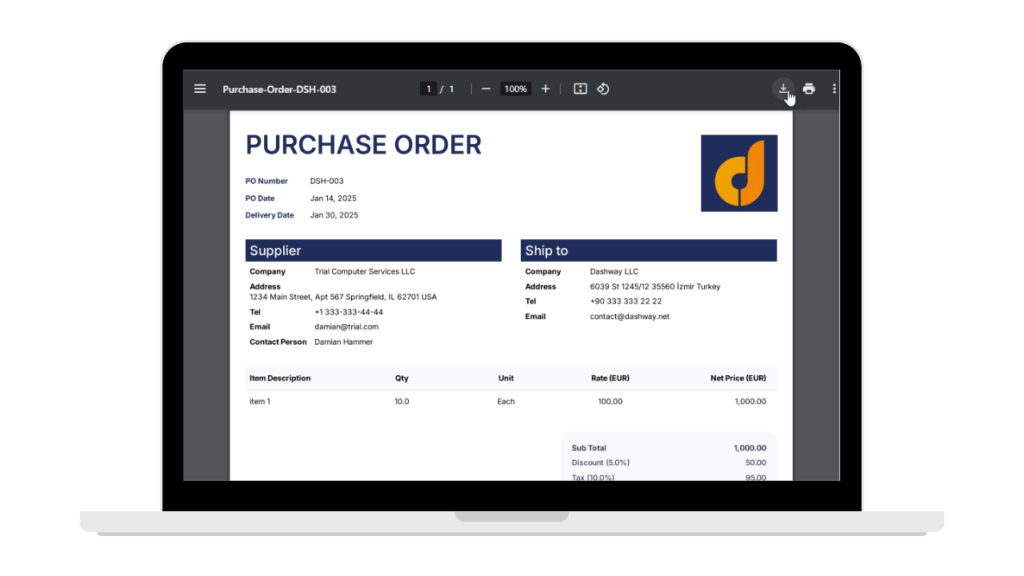
Task: Click the Supplier section header
Action: click(271, 250)
